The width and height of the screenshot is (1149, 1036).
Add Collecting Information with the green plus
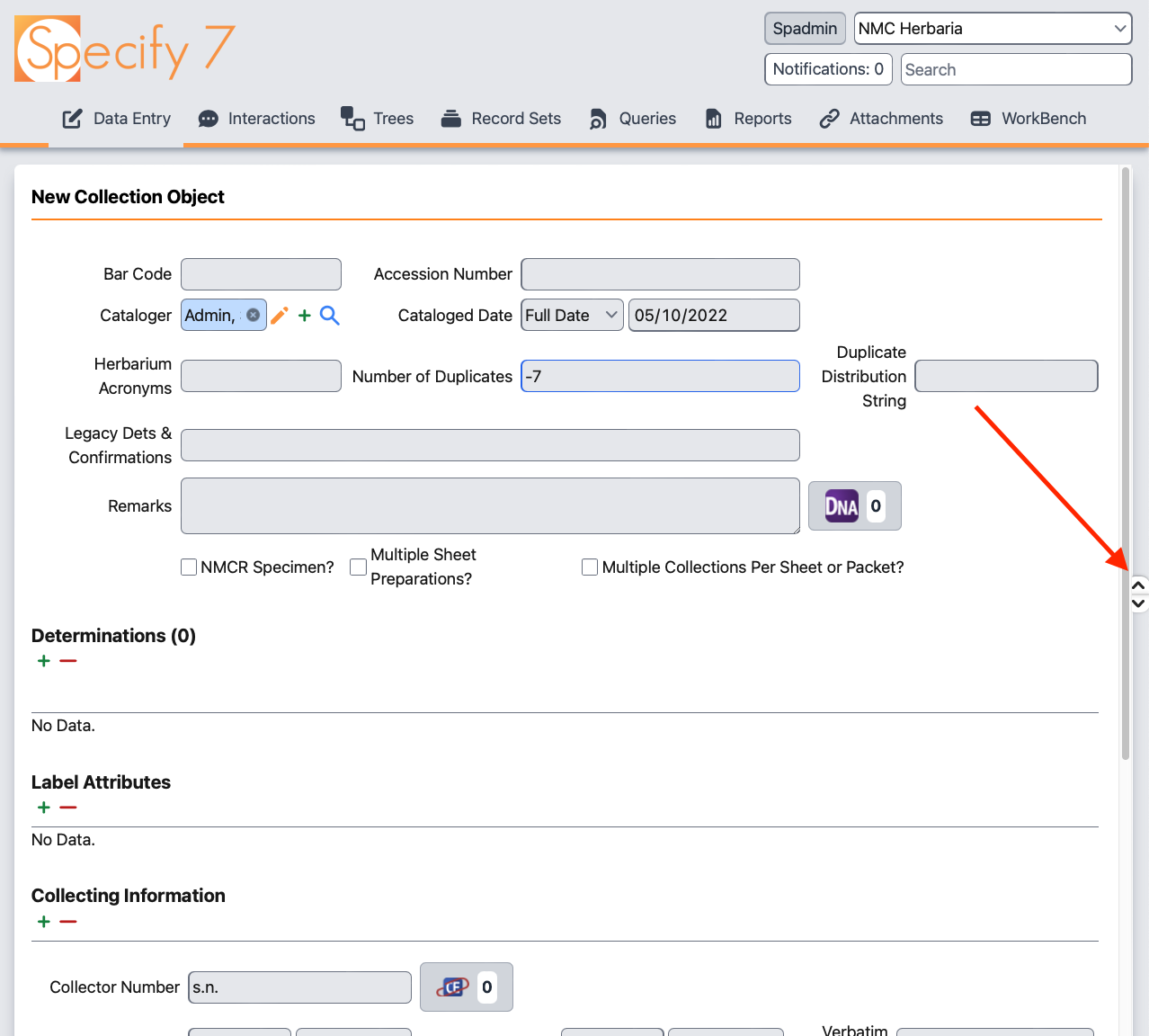42,921
